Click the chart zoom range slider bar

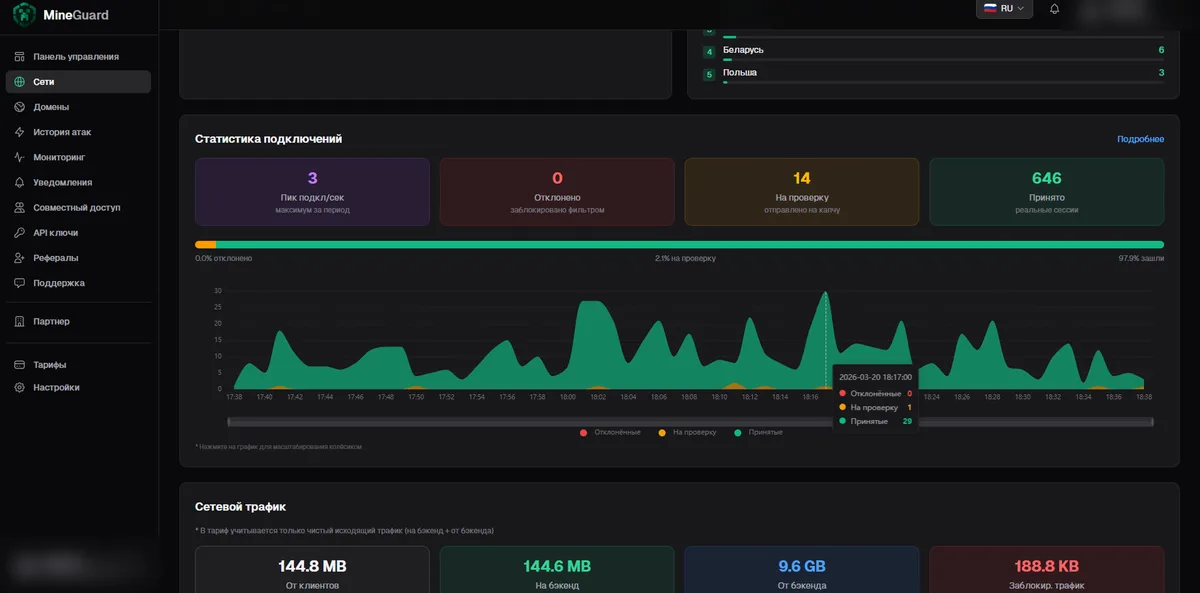coord(691,422)
